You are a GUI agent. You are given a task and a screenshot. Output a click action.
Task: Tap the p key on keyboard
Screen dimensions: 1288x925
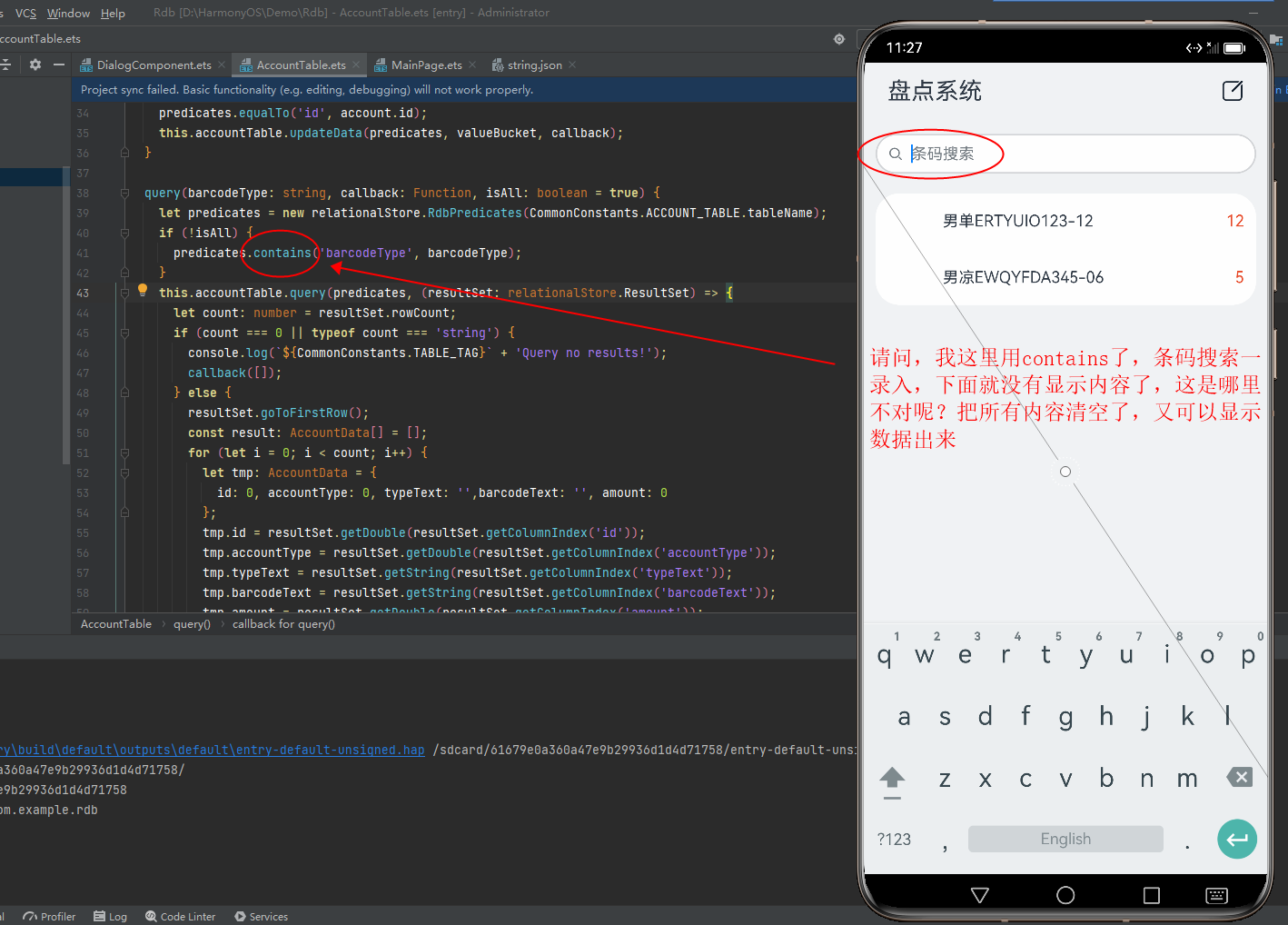pos(1248,654)
